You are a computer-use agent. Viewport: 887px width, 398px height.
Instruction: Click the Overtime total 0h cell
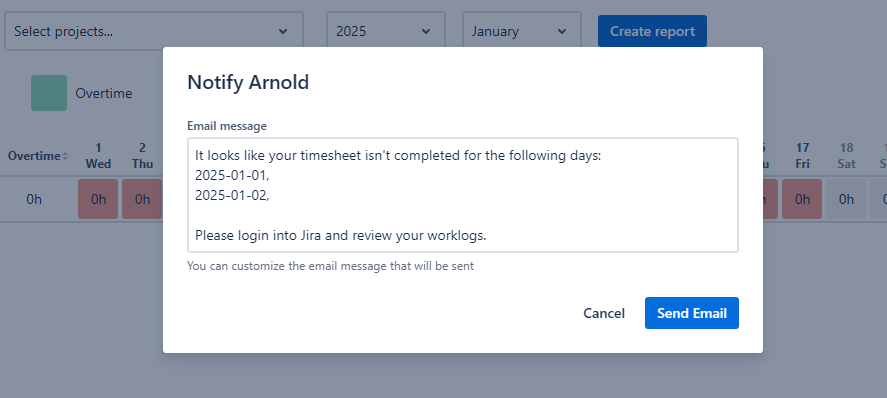pyautogui.click(x=34, y=199)
